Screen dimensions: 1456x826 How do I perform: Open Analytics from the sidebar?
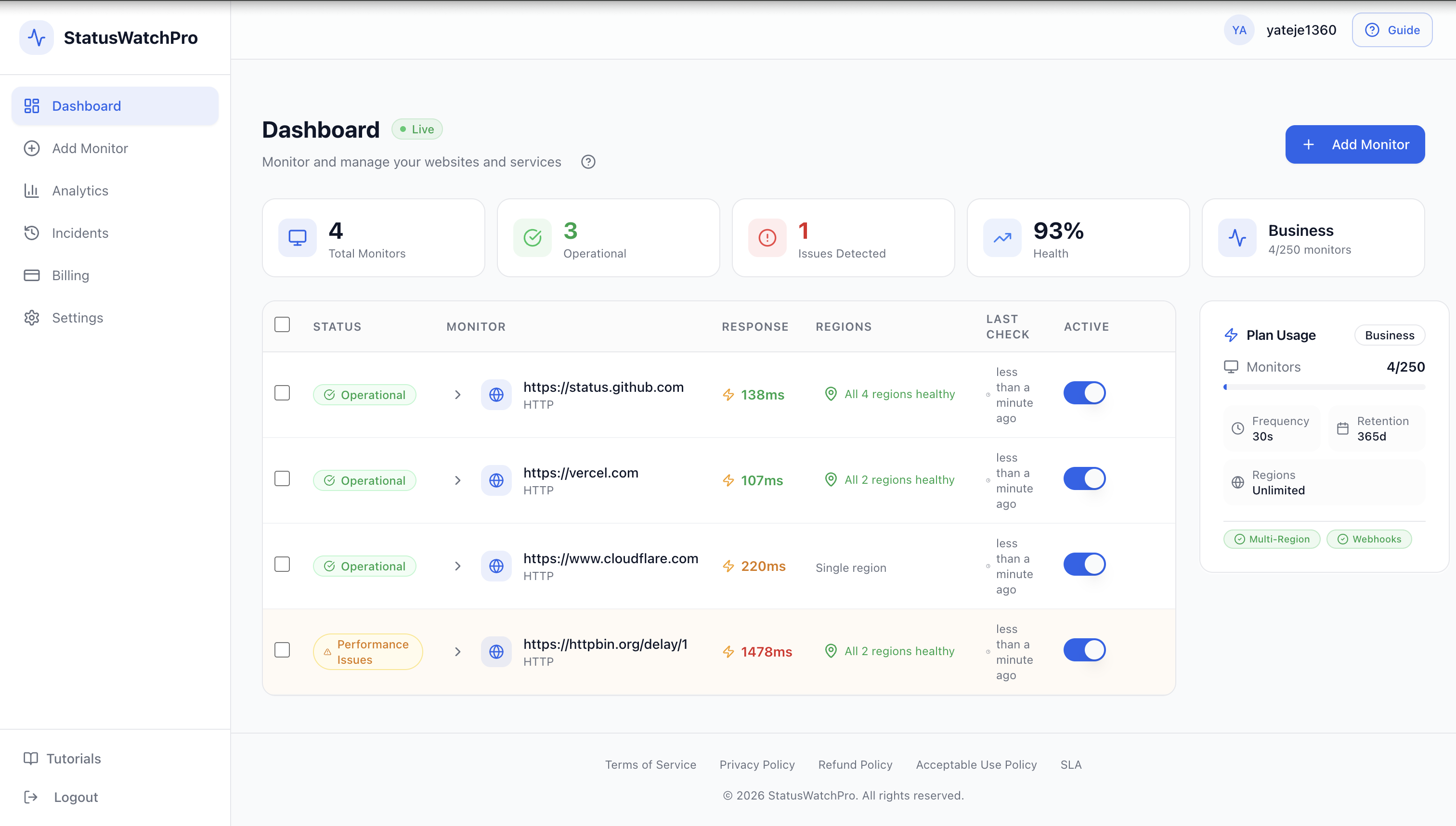pyautogui.click(x=80, y=191)
